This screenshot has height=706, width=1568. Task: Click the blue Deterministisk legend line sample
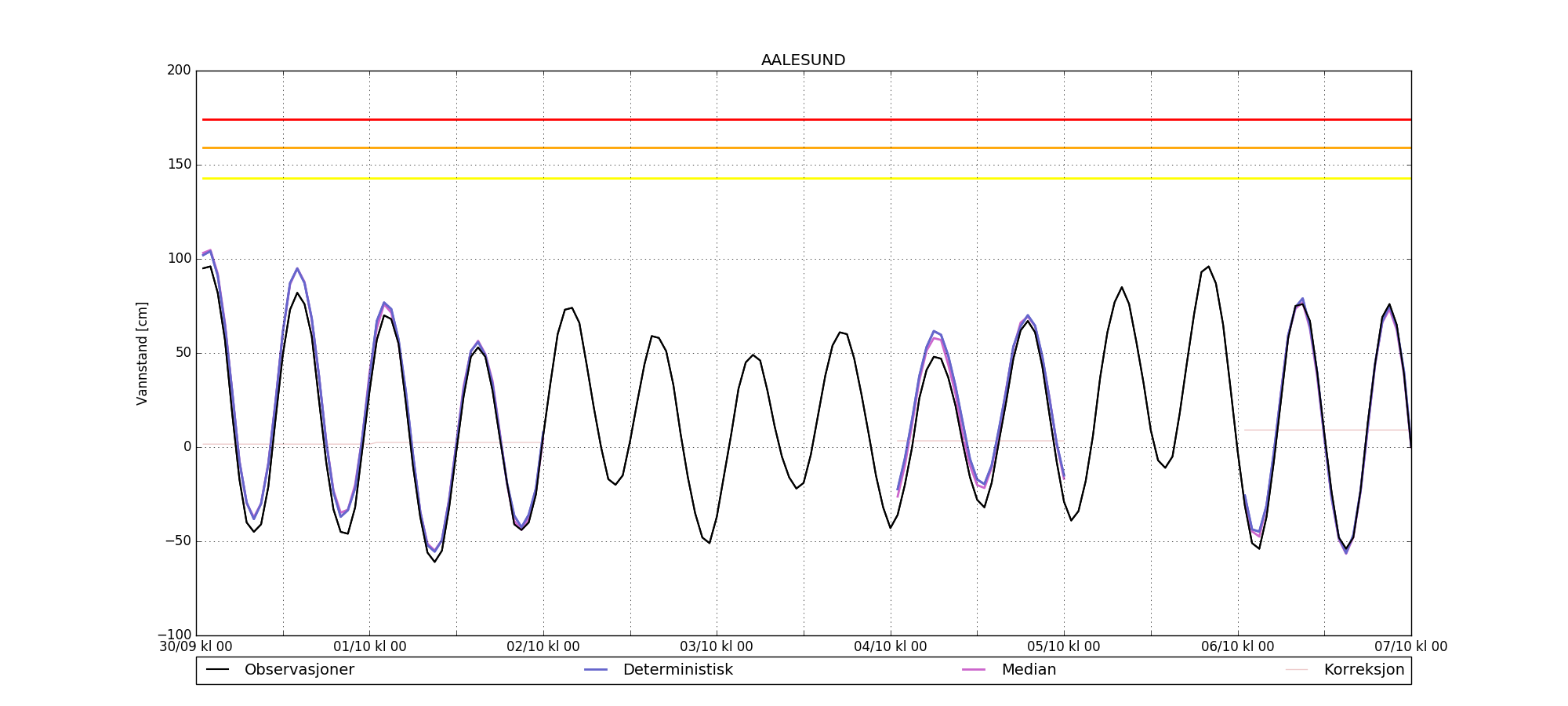596,670
